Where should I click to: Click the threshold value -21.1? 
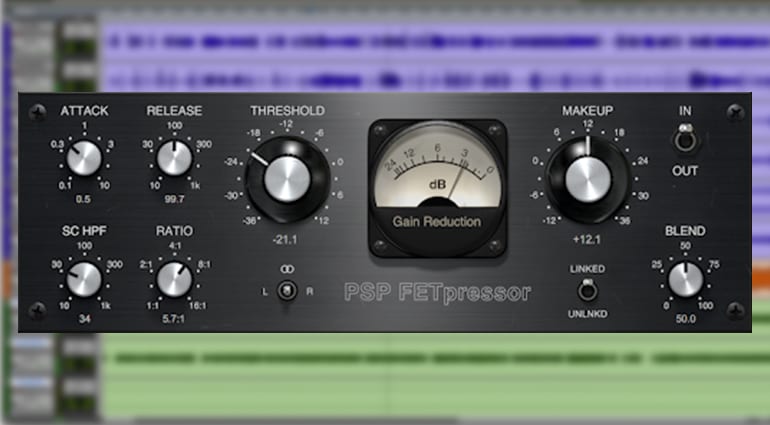tap(285, 240)
